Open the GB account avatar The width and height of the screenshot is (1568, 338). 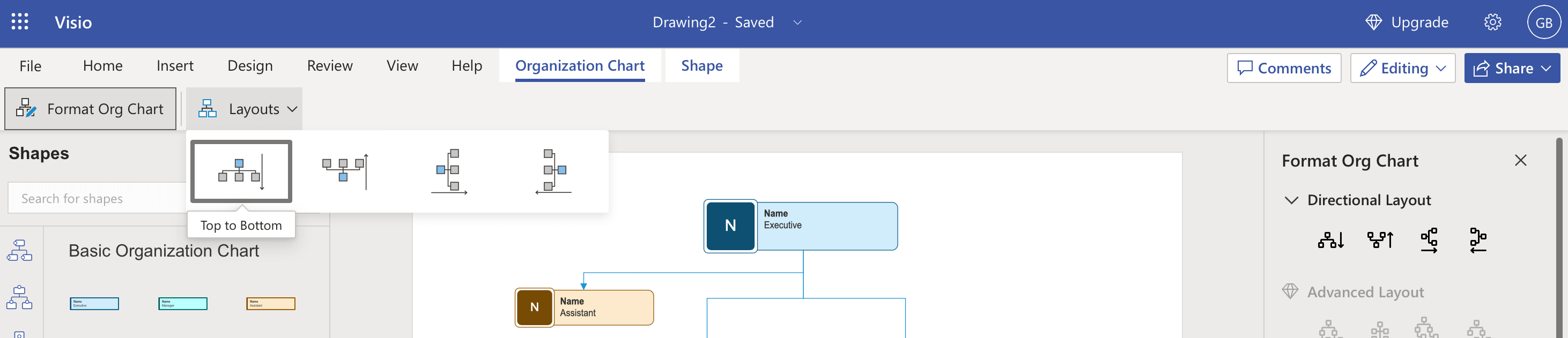coord(1544,22)
